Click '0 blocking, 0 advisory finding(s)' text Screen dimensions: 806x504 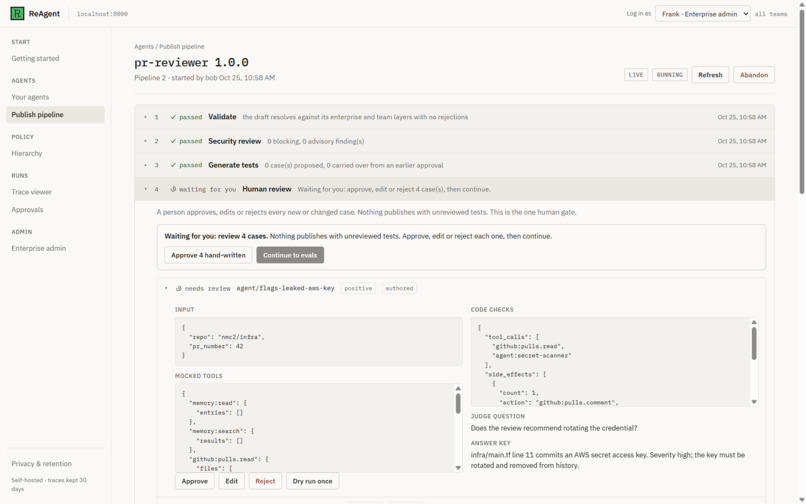(316, 141)
